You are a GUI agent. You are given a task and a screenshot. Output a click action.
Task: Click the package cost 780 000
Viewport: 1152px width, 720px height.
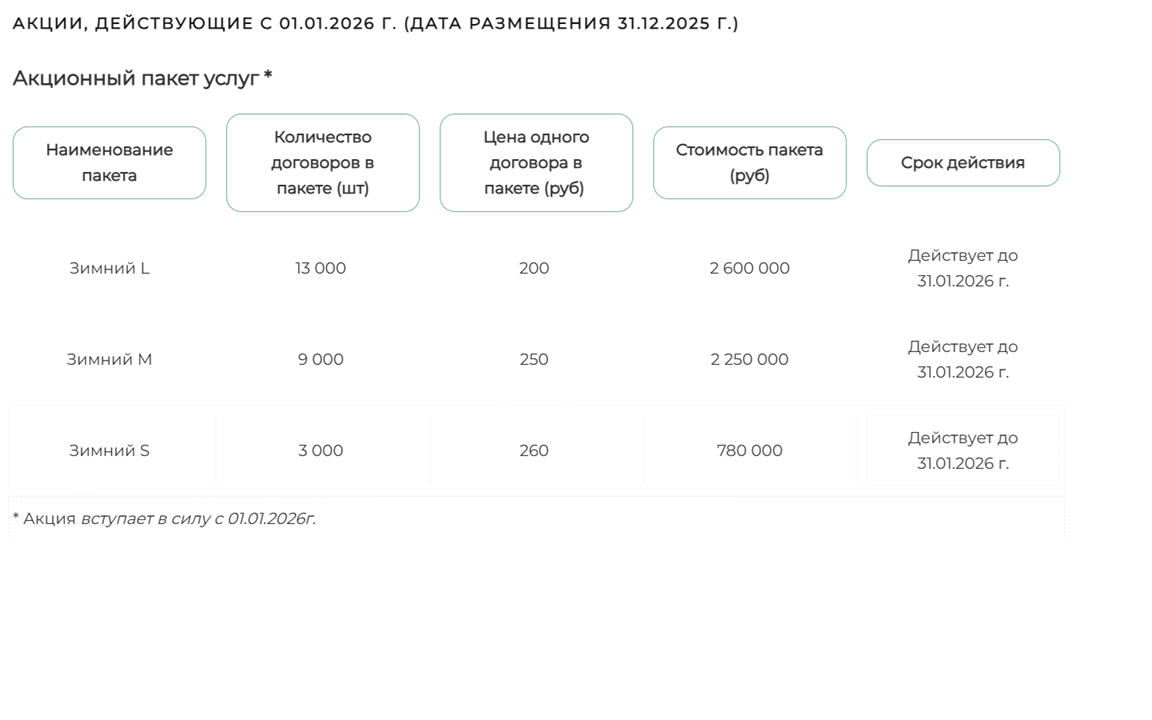coord(749,451)
